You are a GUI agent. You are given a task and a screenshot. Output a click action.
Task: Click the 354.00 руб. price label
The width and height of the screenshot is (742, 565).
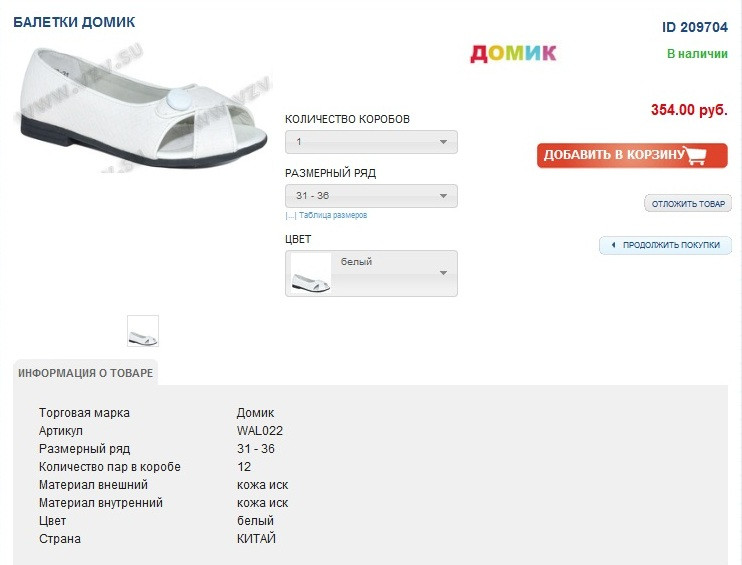pos(689,110)
